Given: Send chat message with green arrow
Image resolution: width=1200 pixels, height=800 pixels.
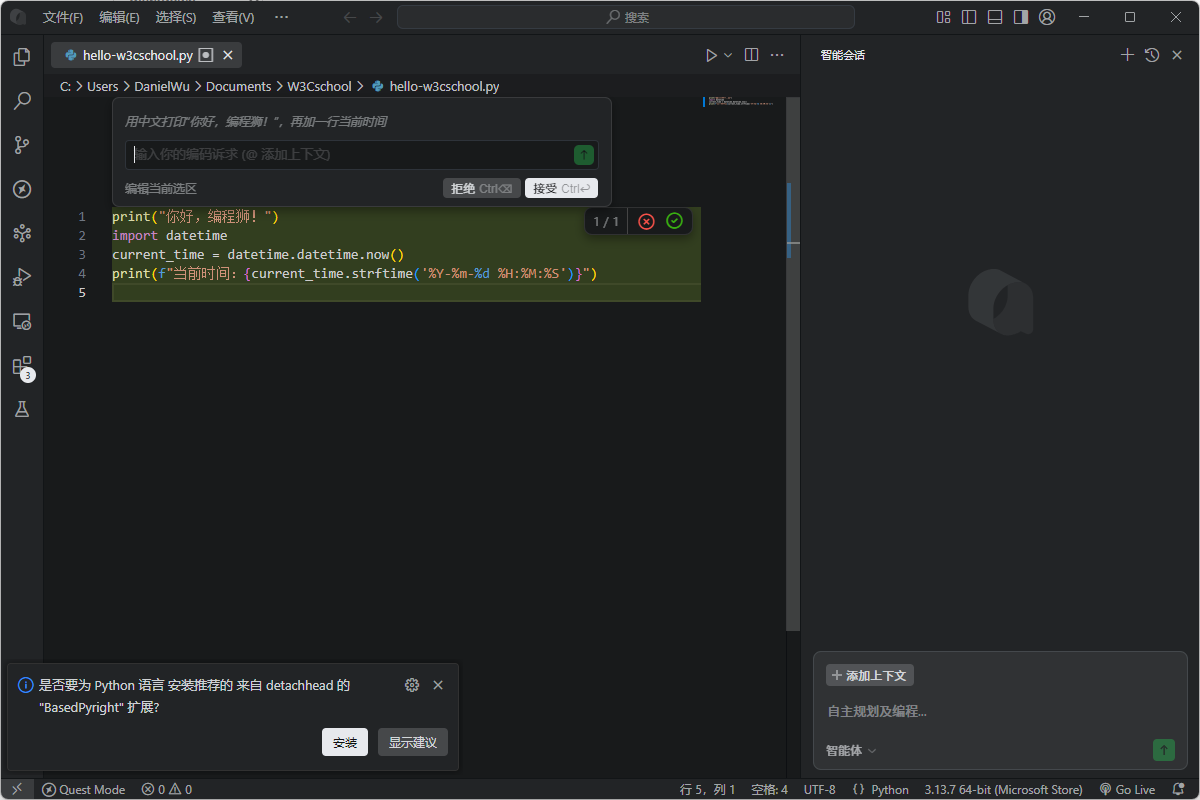Looking at the screenshot, I should (x=1164, y=750).
